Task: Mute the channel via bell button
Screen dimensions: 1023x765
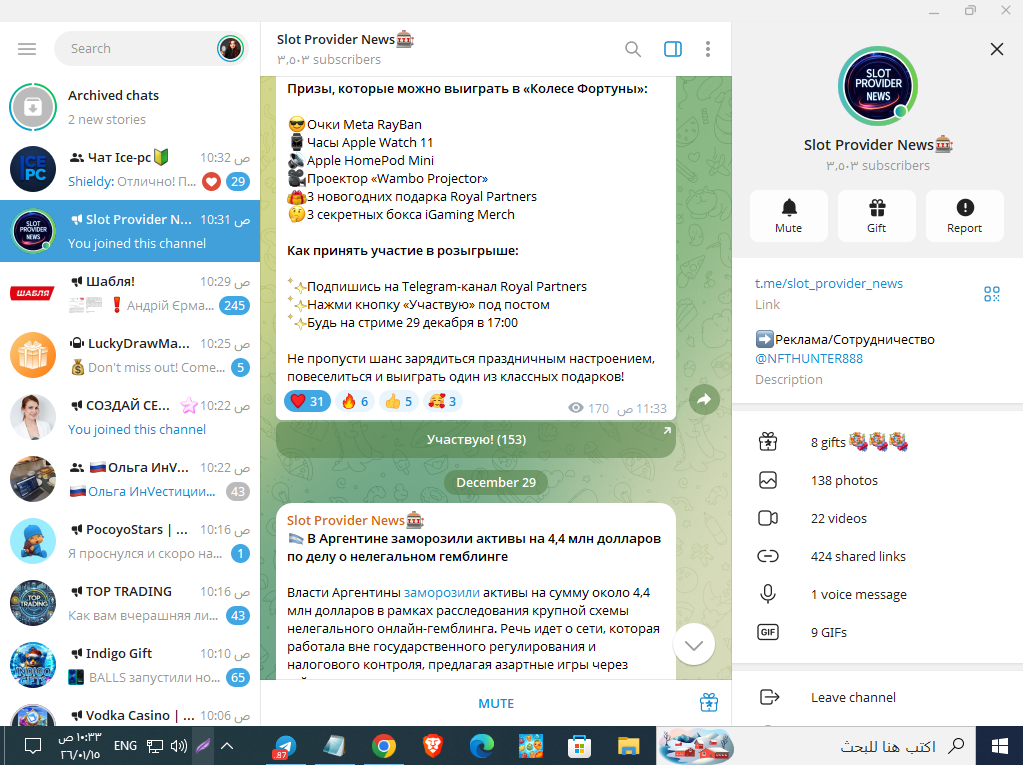Action: coord(789,216)
